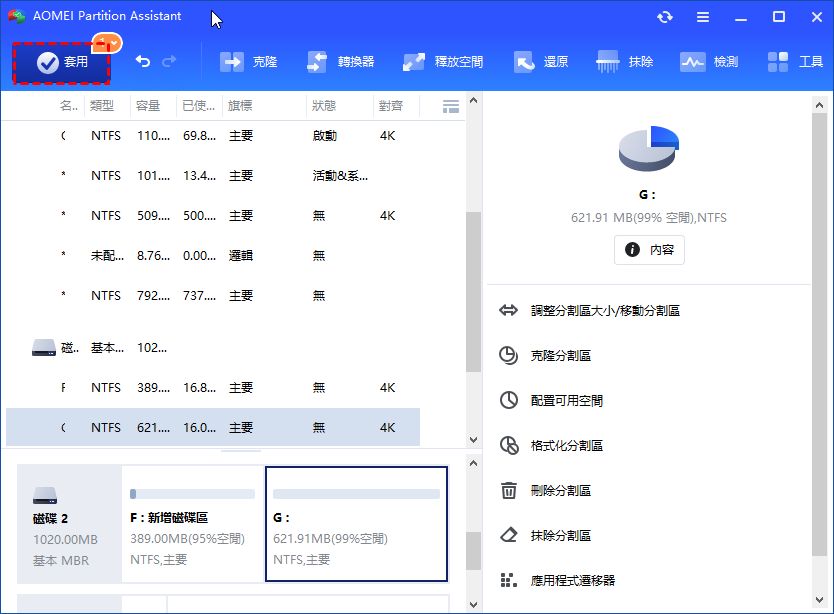
Task: Open the 克隆 clone tool
Action: pos(248,62)
